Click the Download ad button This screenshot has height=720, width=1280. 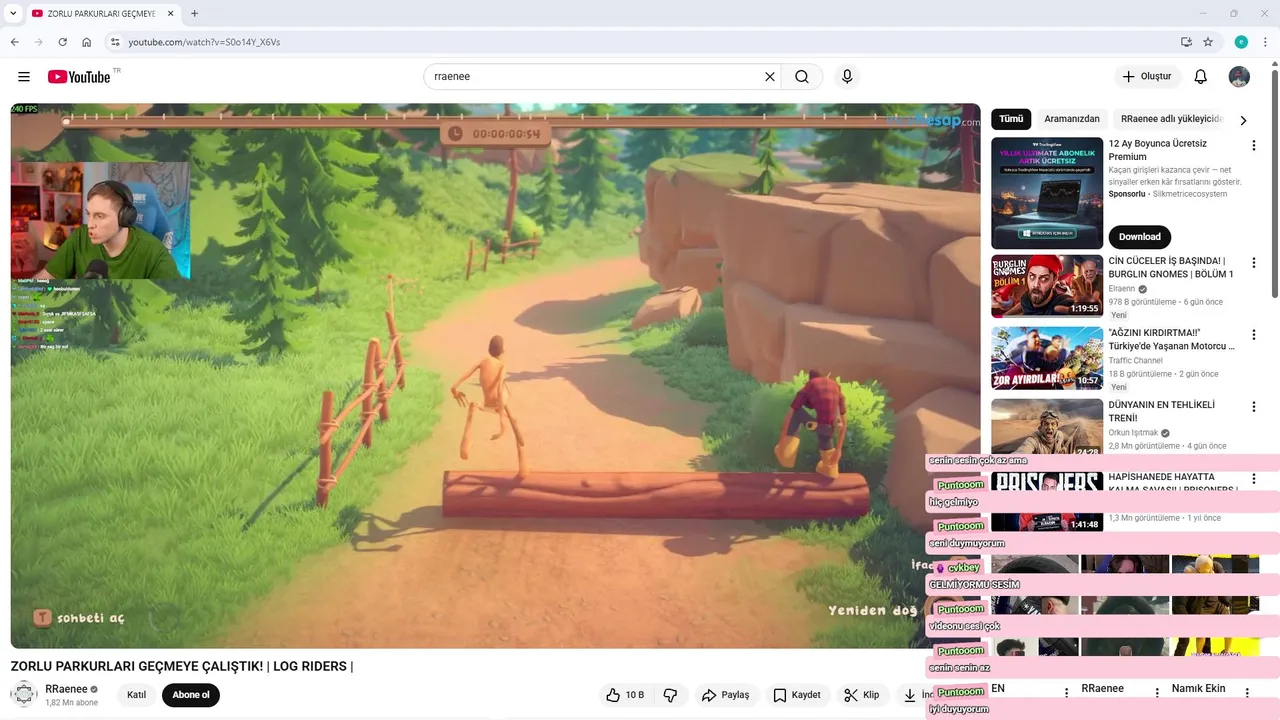(x=1140, y=237)
